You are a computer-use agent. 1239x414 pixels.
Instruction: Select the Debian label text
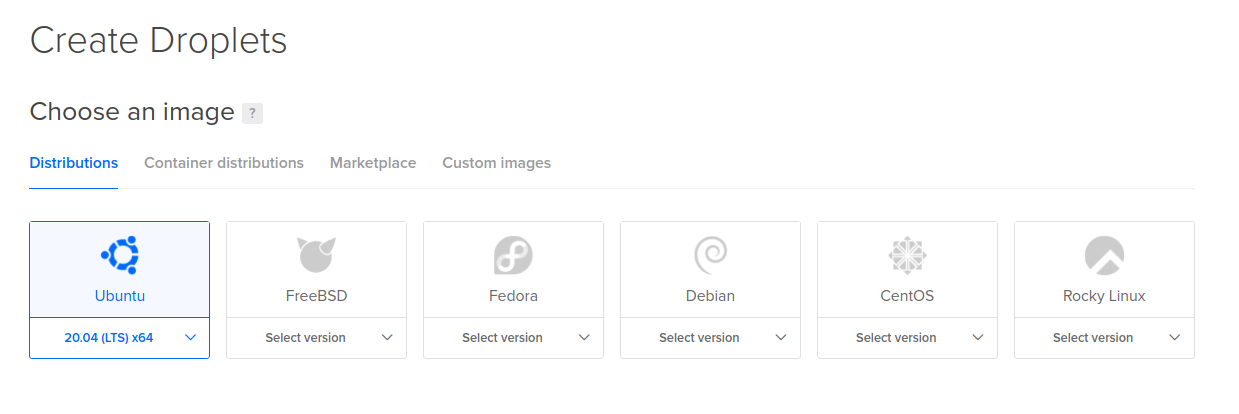(x=710, y=296)
